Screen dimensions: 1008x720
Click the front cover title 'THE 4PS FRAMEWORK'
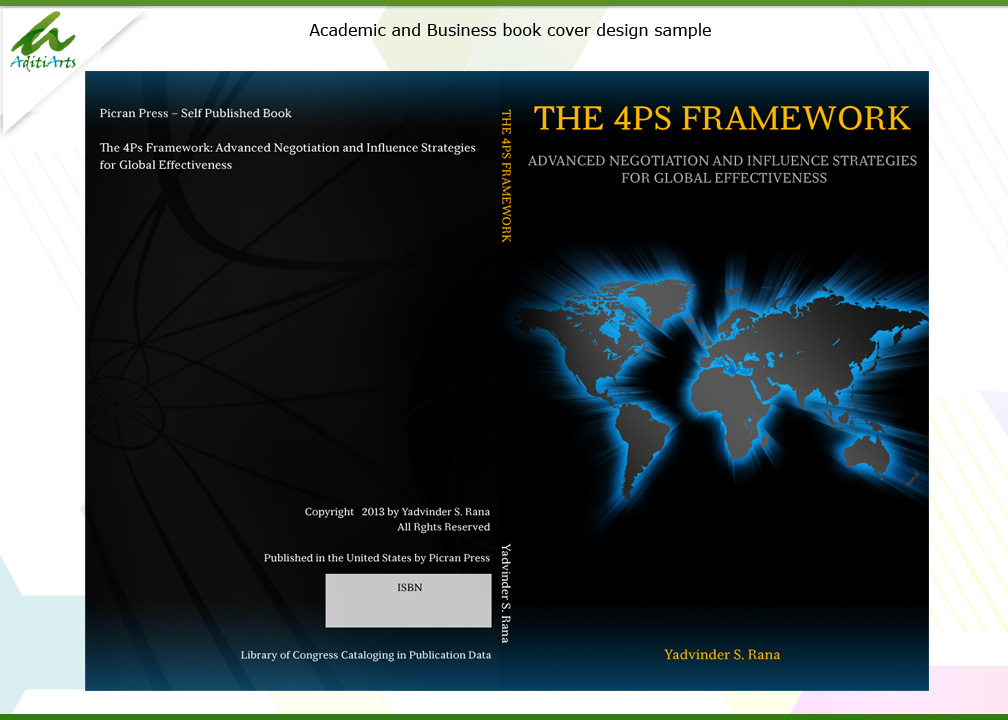tap(721, 118)
